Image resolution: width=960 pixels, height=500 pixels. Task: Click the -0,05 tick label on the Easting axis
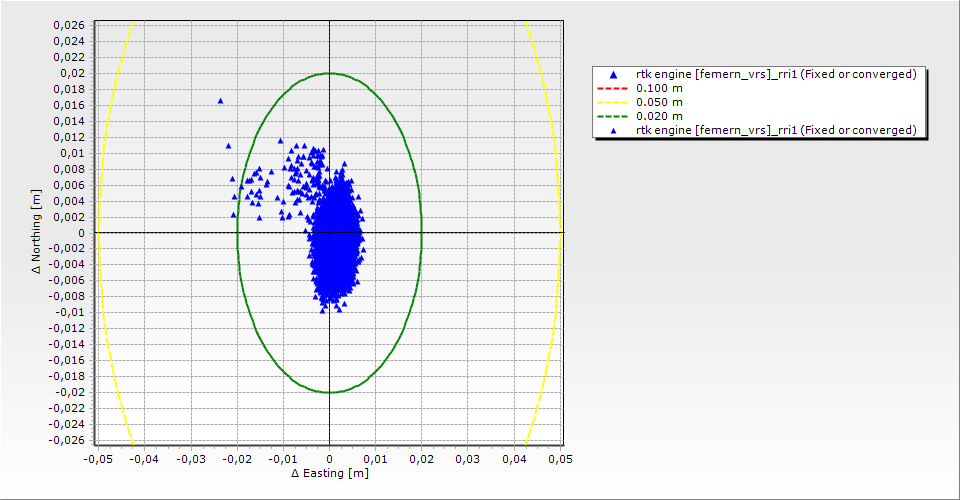click(x=98, y=459)
